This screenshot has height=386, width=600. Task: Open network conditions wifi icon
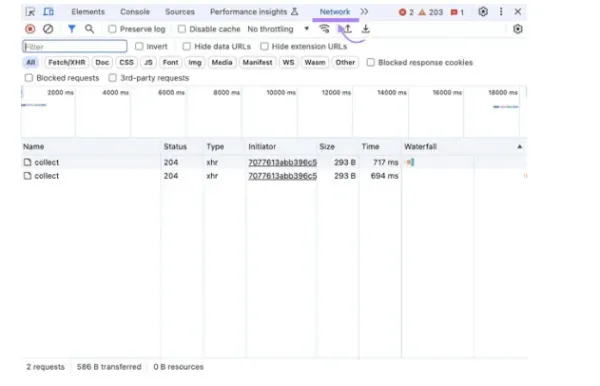pyautogui.click(x=324, y=29)
